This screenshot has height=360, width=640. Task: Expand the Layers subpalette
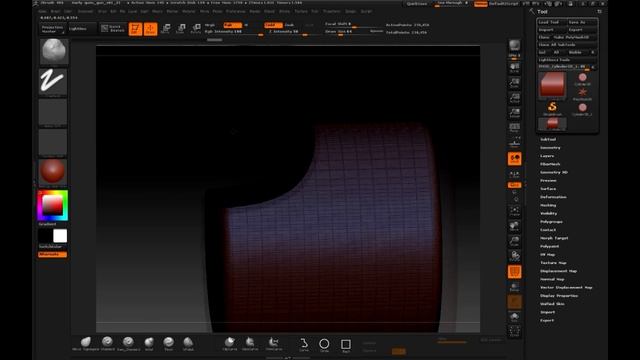[x=547, y=156]
